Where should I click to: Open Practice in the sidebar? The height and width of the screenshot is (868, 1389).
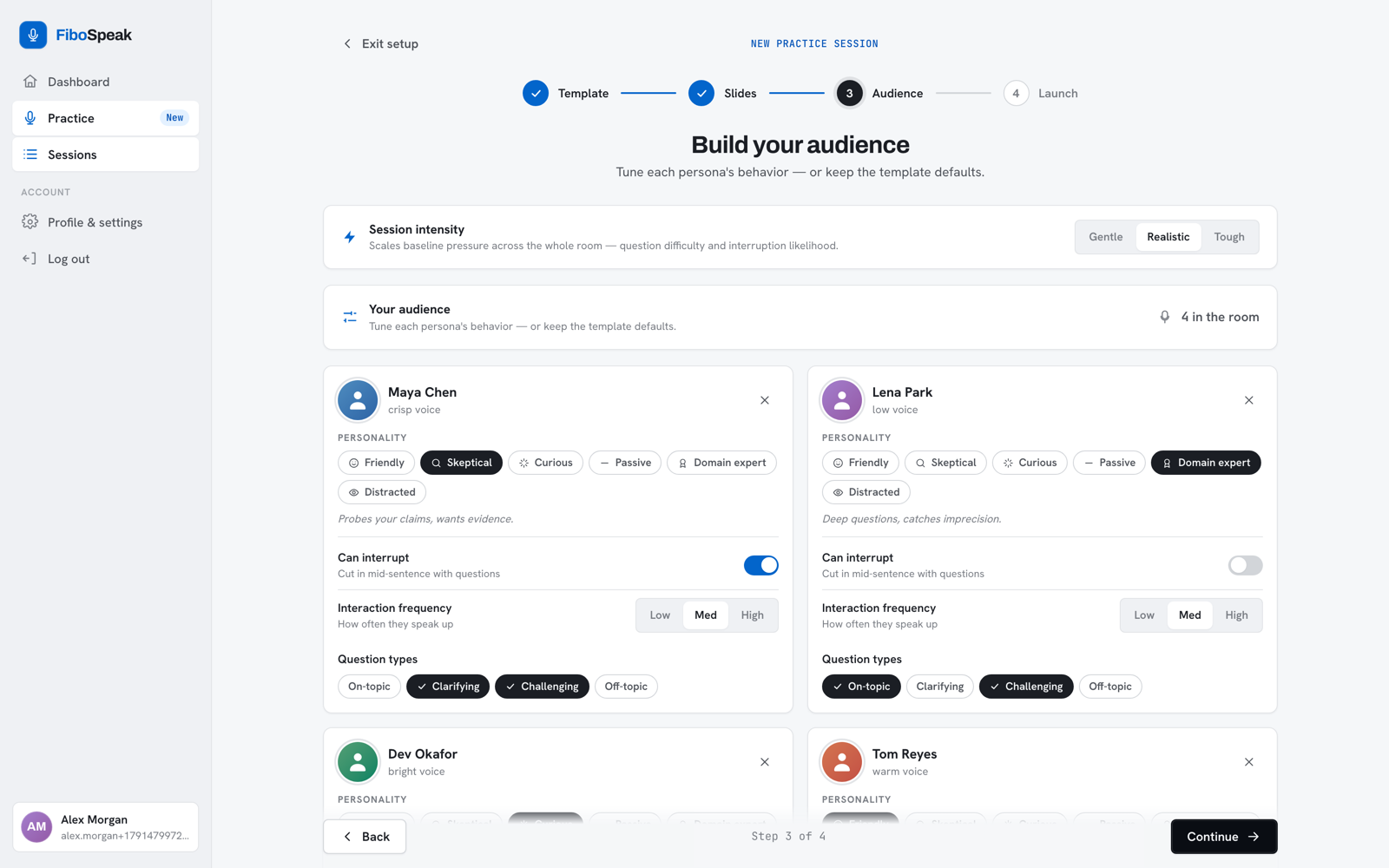(106, 118)
